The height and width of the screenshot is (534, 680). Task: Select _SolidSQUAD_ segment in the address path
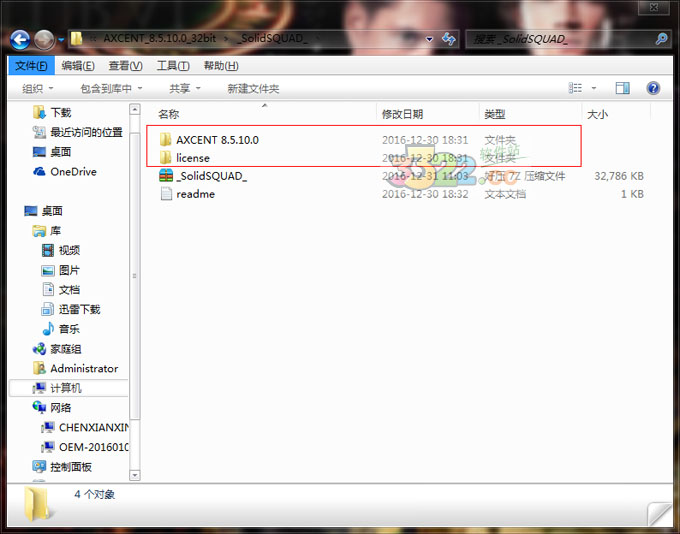[273, 38]
